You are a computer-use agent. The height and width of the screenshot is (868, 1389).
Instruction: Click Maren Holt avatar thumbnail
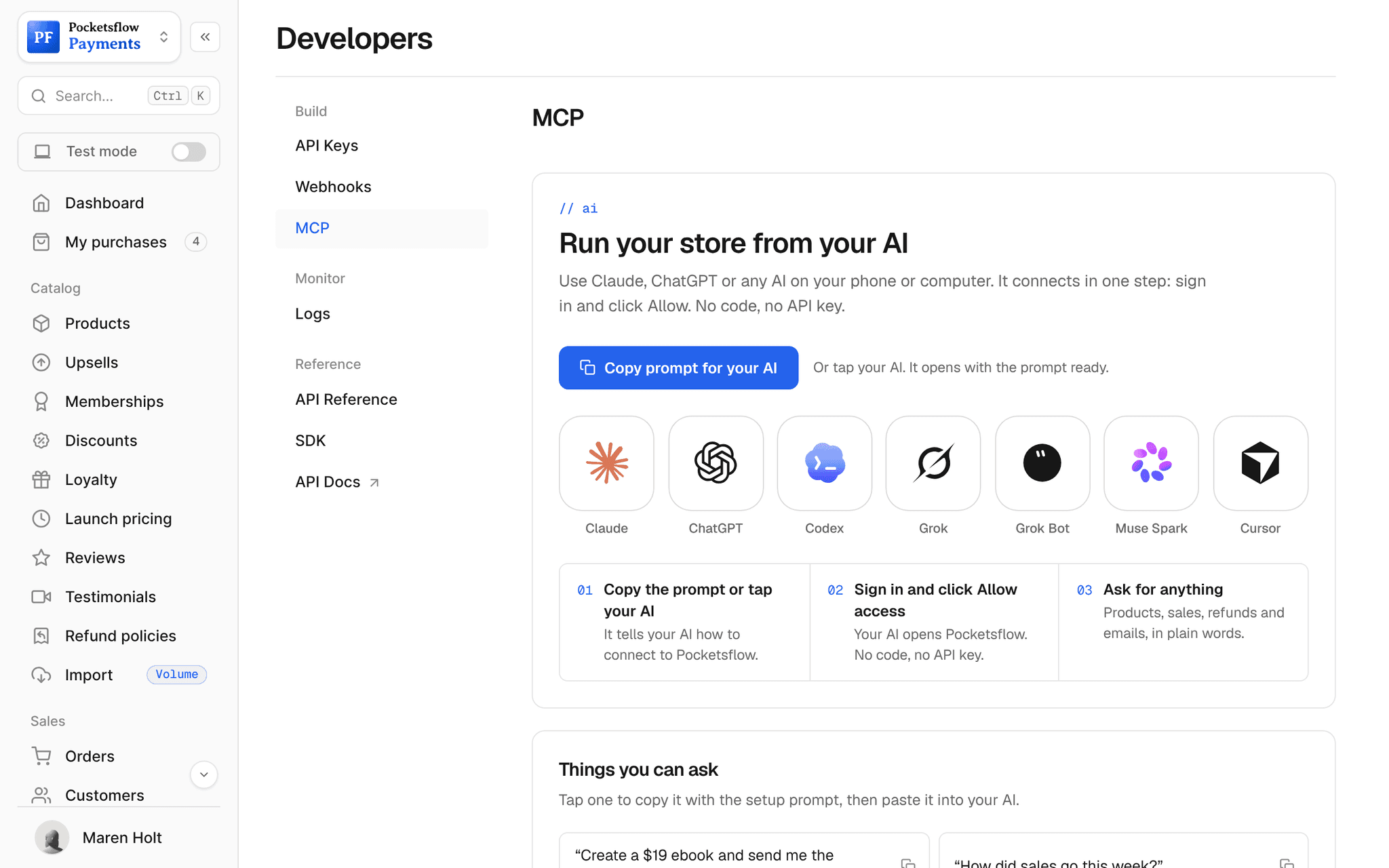coord(52,837)
